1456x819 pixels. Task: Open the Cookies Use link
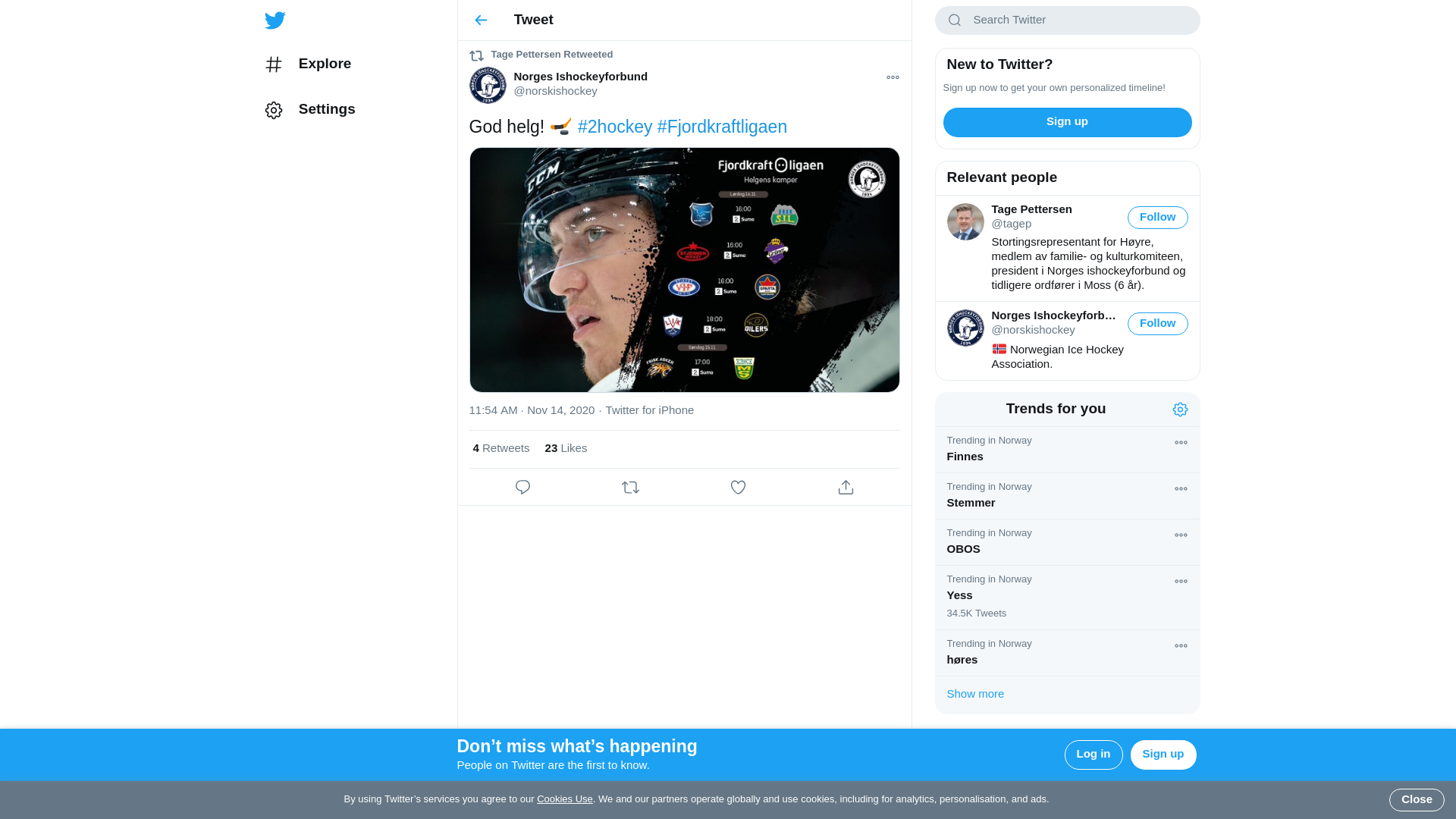(x=564, y=799)
